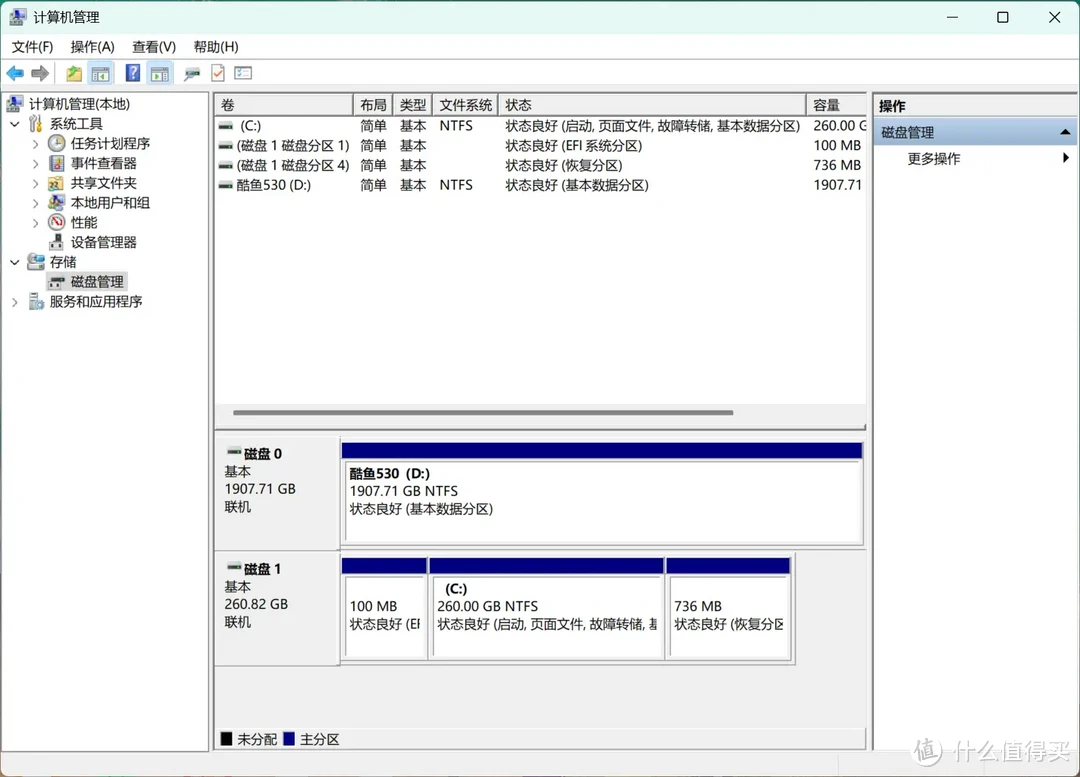
Task: Open Help with the blue question mark icon
Action: pyautogui.click(x=133, y=73)
